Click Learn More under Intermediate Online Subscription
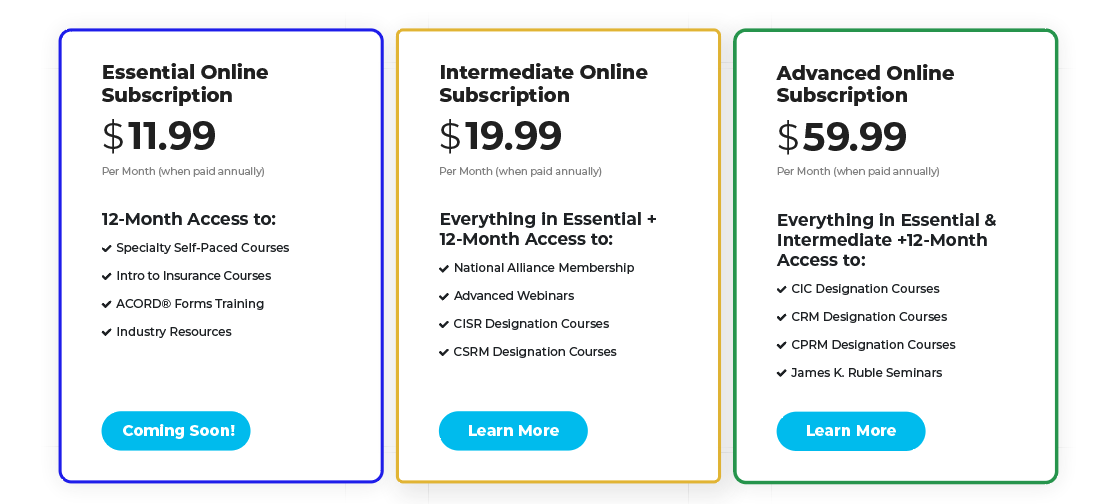Viewport: 1107px width, 504px height. tap(513, 431)
